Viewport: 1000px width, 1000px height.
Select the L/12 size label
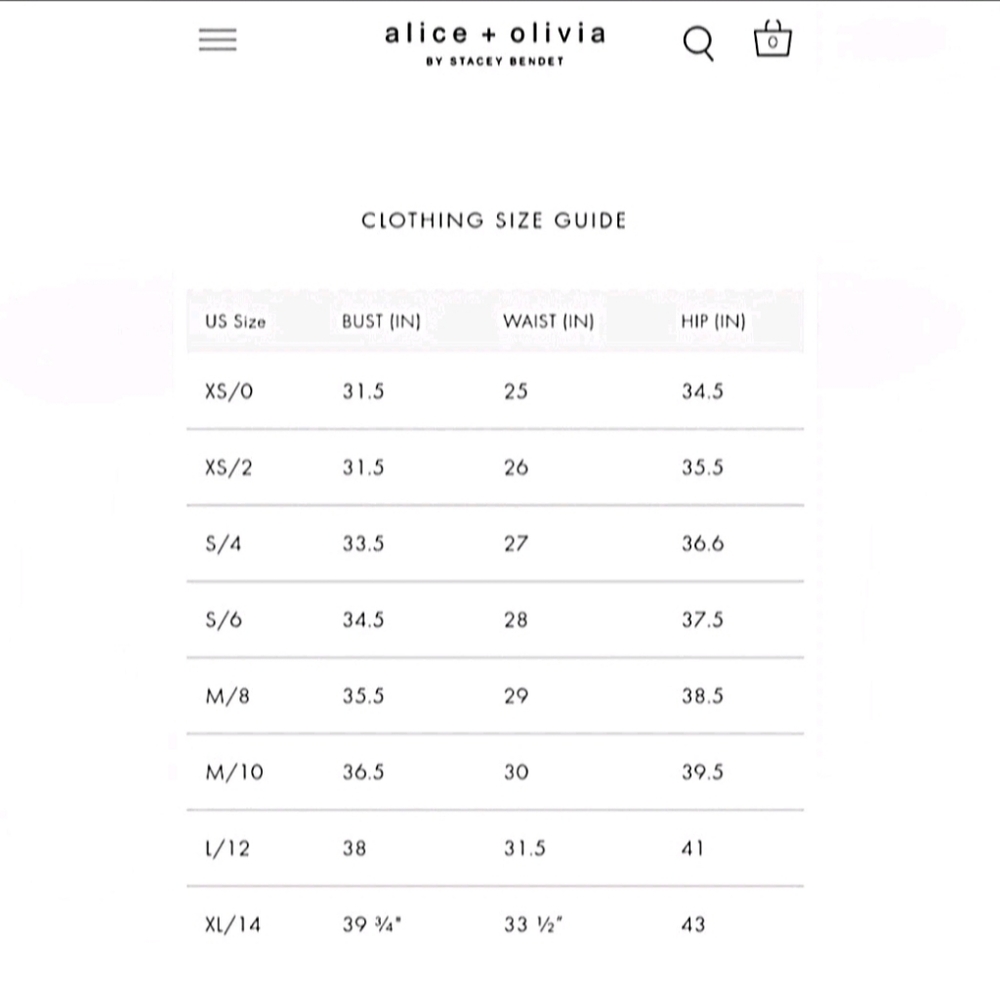(228, 848)
